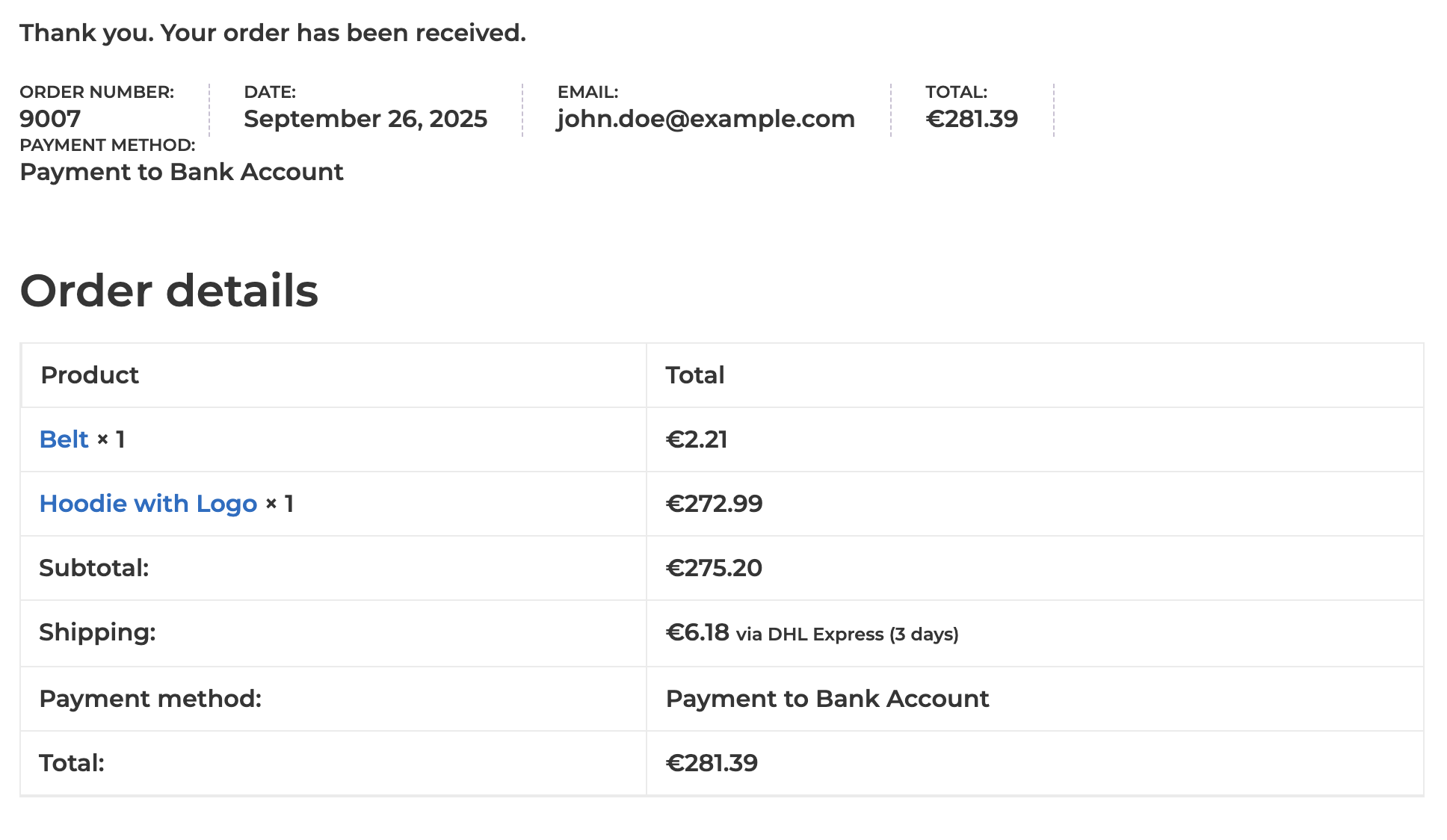Click the email john.doe@example.com

(706, 119)
